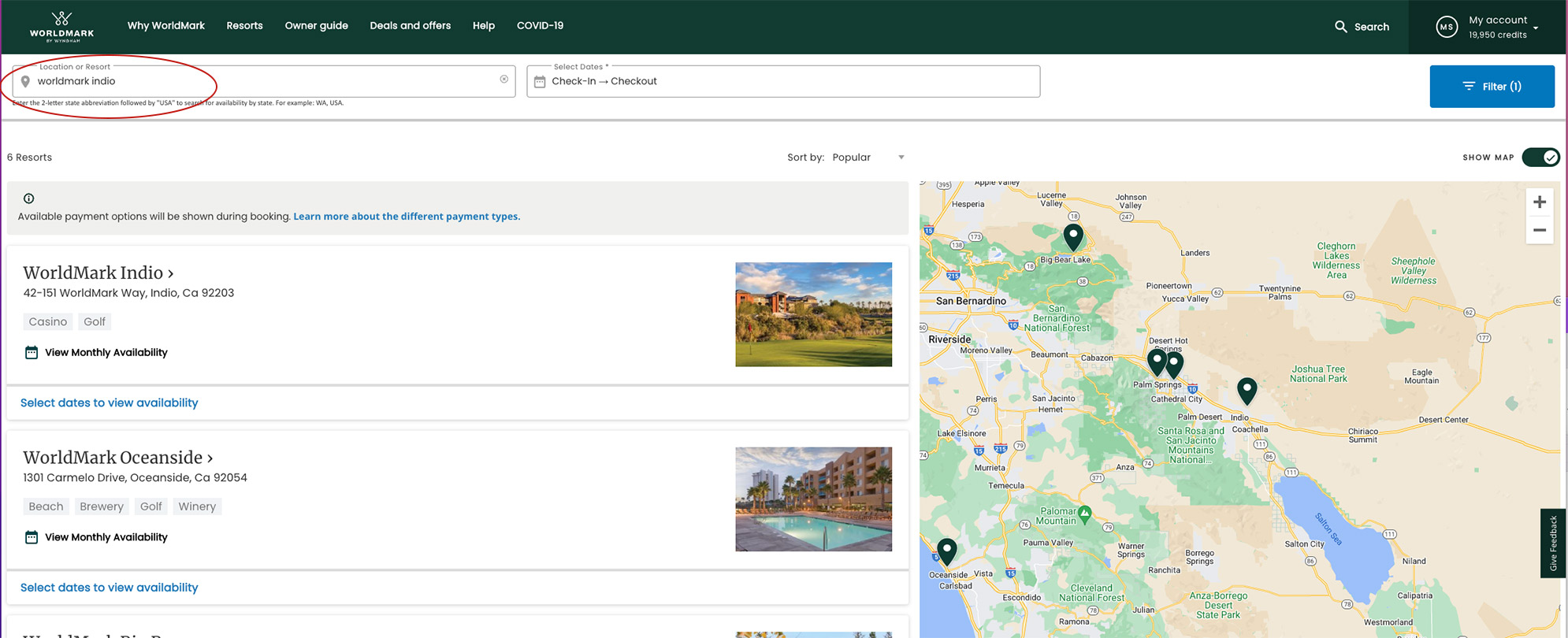Open the Deals and offers menu

[x=410, y=25]
